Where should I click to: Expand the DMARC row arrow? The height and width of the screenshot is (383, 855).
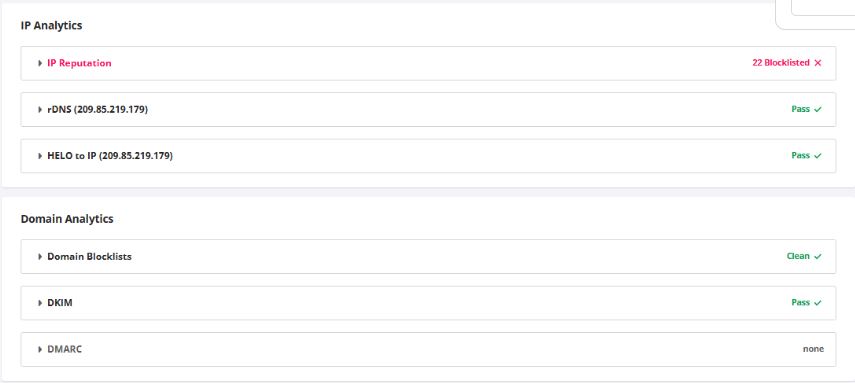coord(40,349)
